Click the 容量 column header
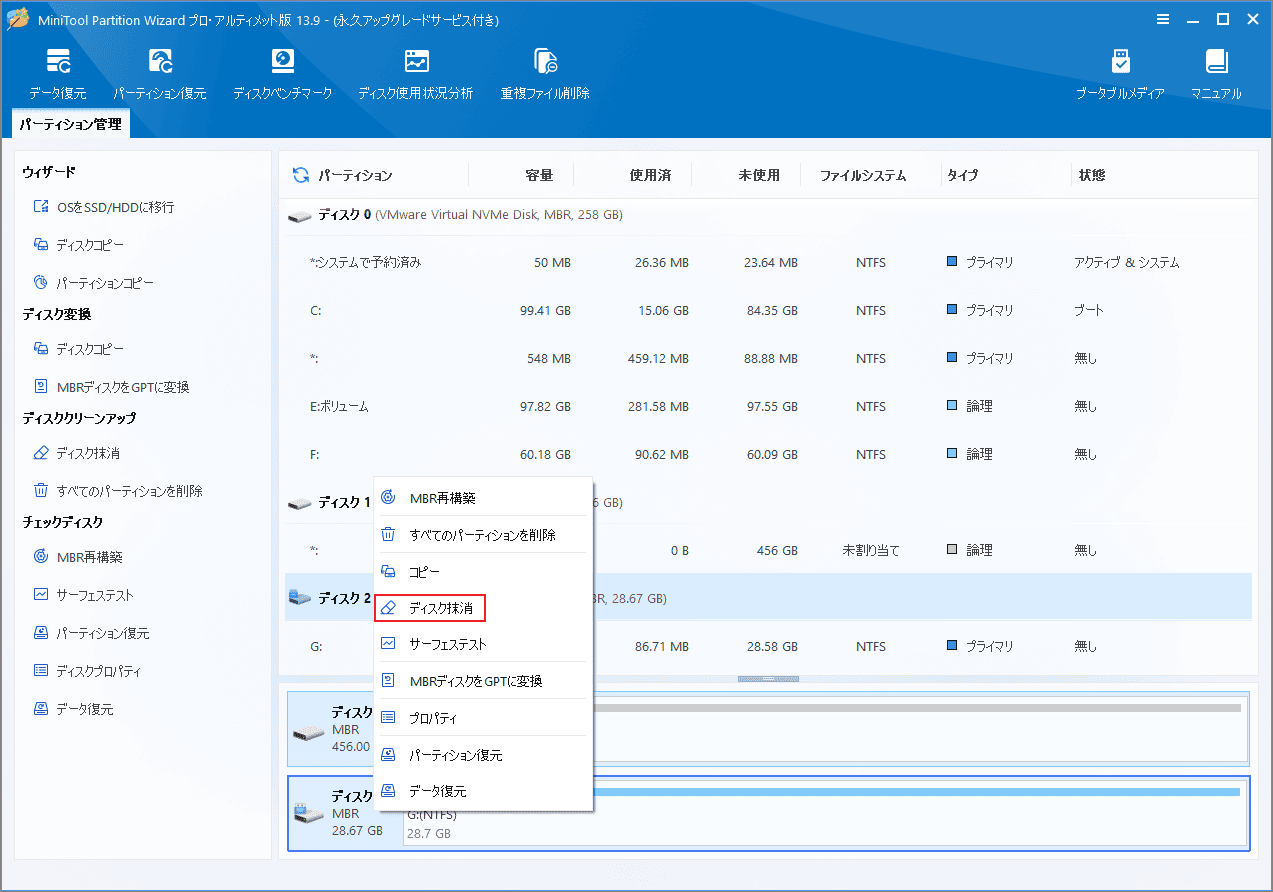 (539, 175)
